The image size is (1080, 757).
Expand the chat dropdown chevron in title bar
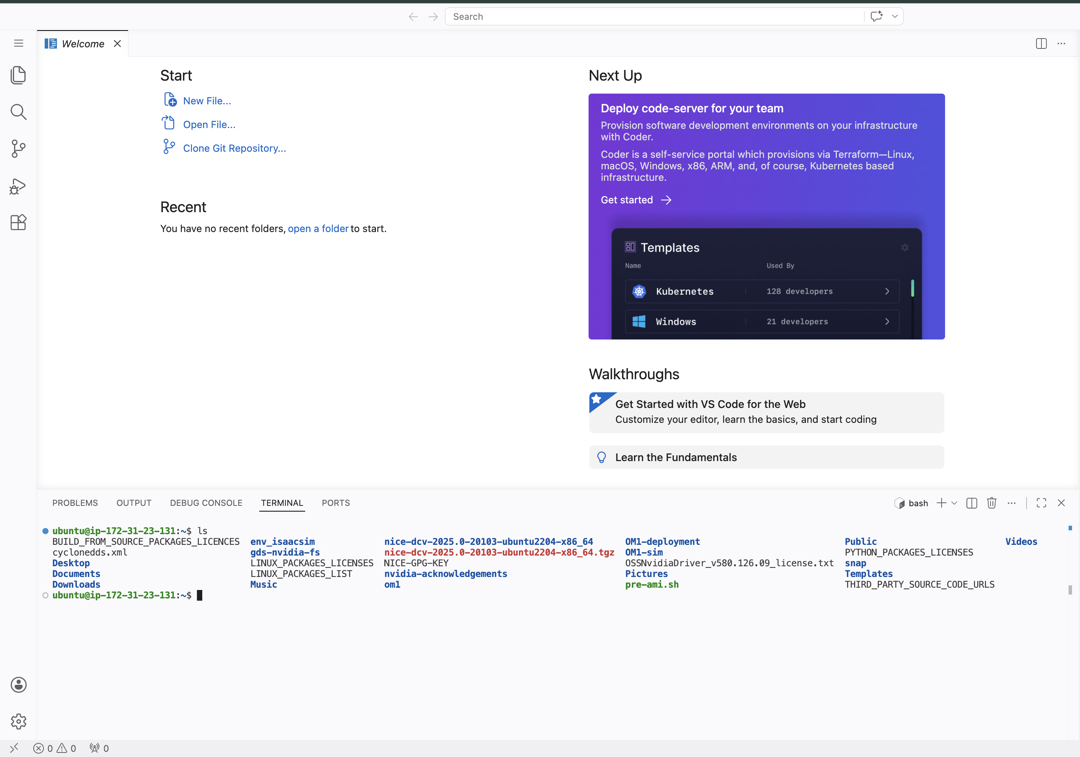(895, 17)
